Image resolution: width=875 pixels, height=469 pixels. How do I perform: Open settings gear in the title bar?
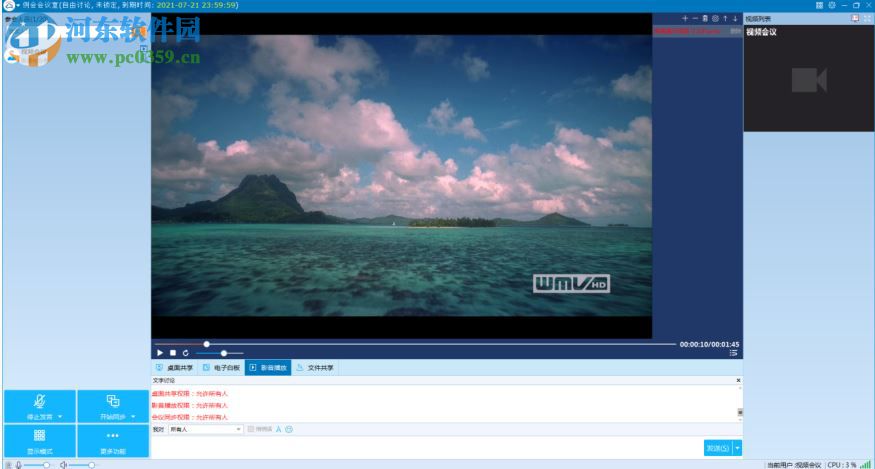coord(832,5)
